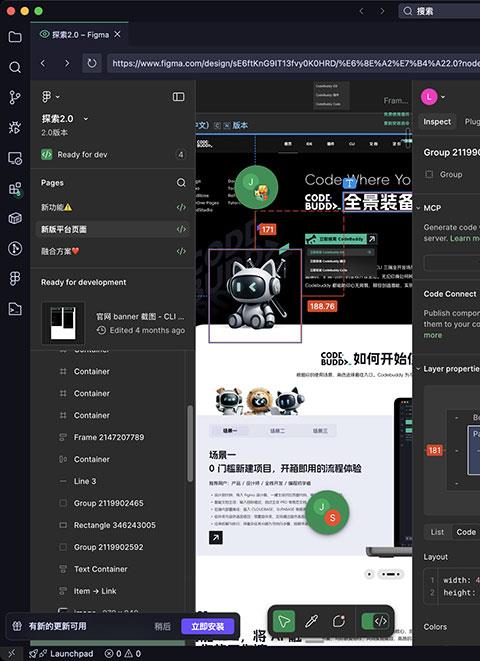Open the terminal file icon in activity bar
This screenshot has width=480, height=661.
15,309
